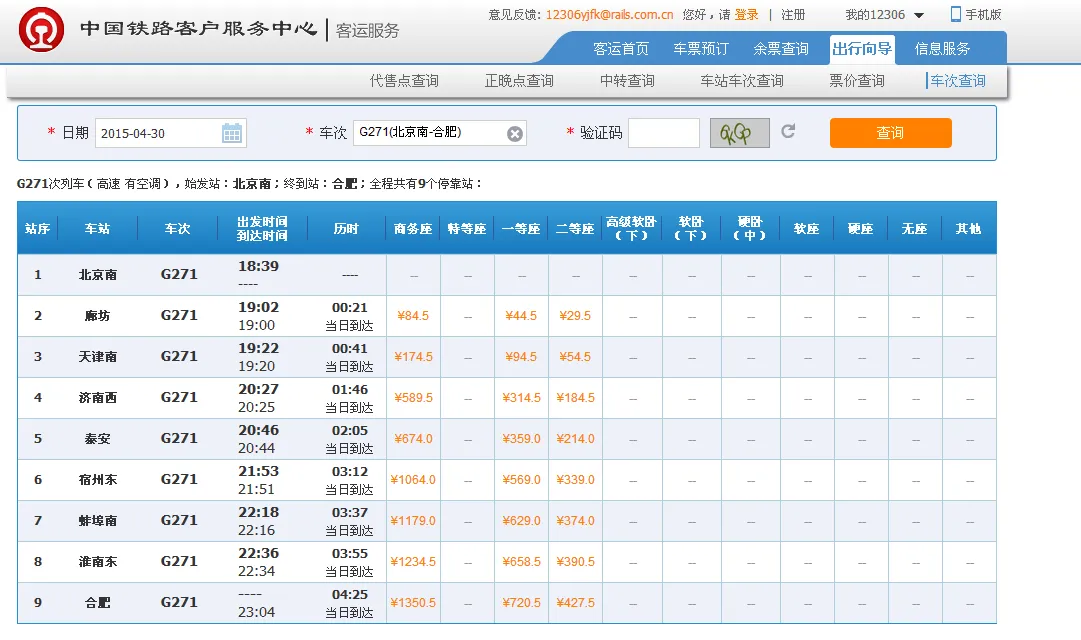
Task: Focus the 车次 train number input
Action: 439,132
